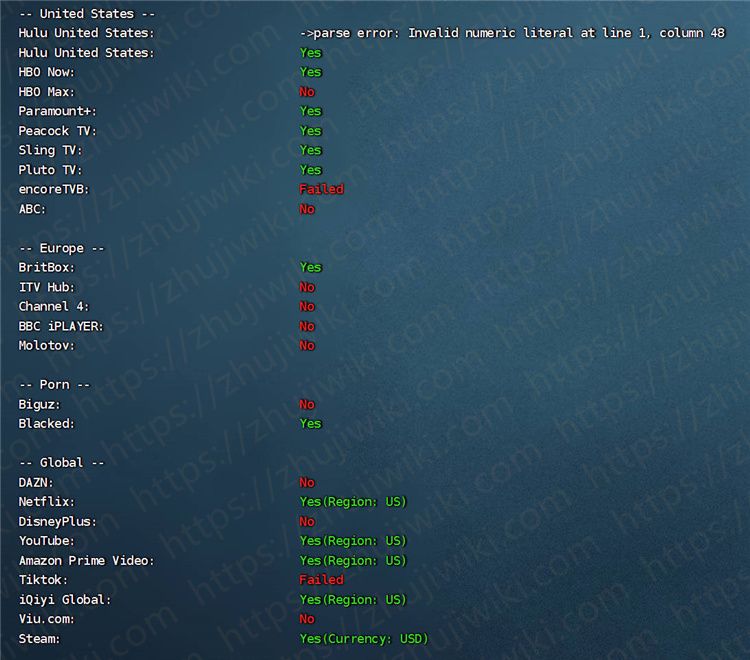The image size is (750, 660).
Task: Select Steam's "Yes(Currency: USD)" result
Action: click(364, 639)
